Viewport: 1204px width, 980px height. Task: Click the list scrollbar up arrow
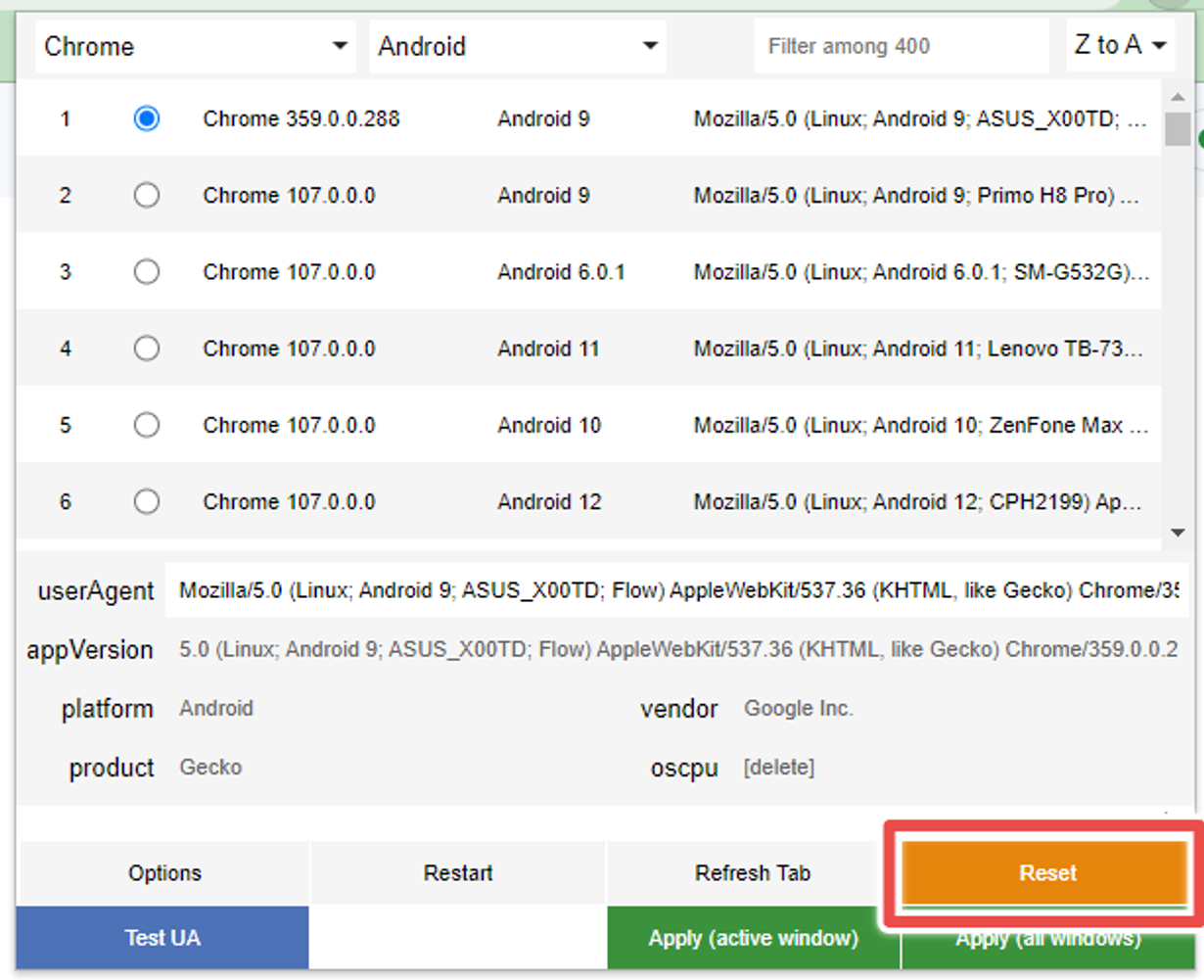point(1178,97)
